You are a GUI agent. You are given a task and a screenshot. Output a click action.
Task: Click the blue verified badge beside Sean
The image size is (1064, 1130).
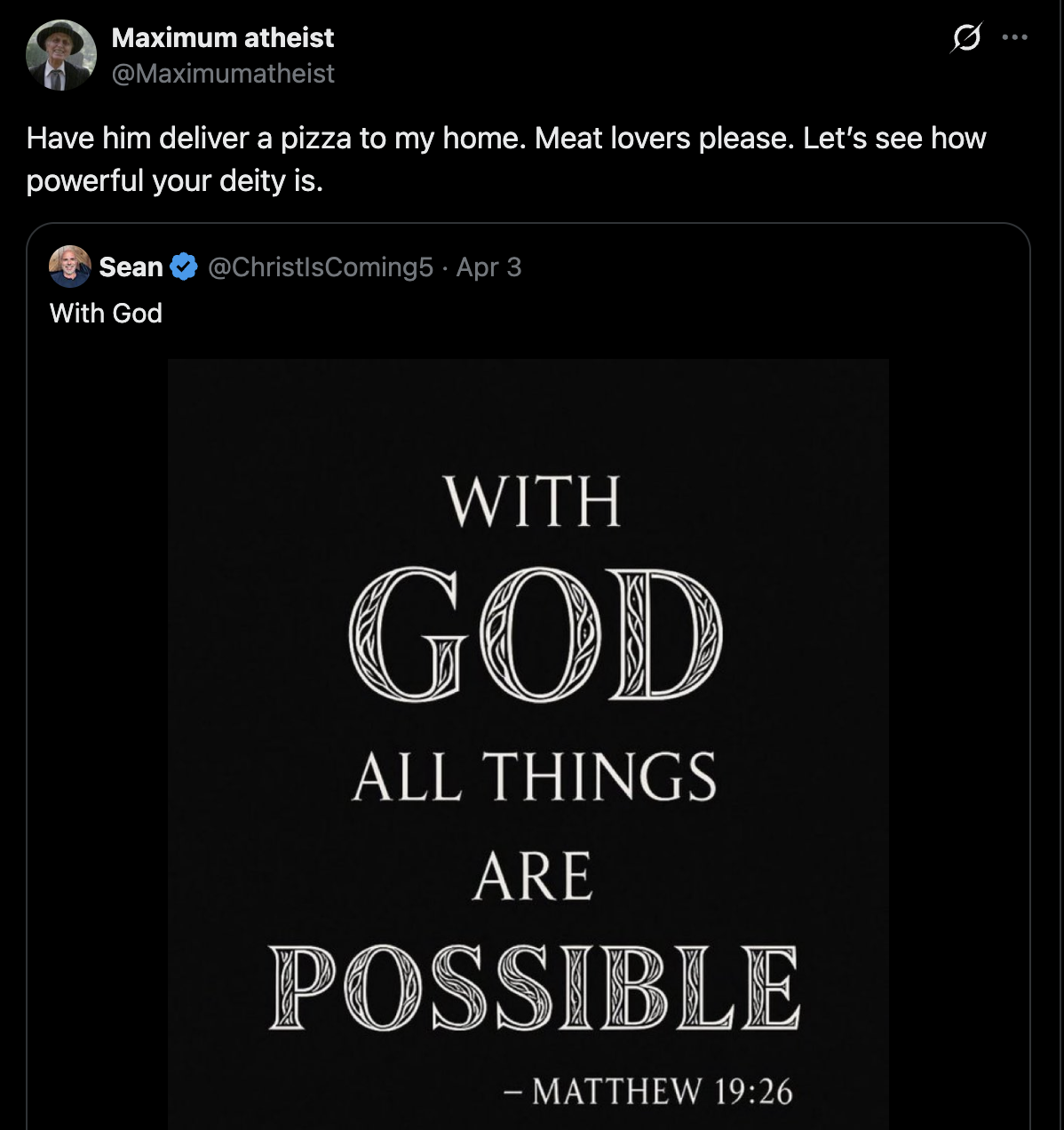[183, 267]
